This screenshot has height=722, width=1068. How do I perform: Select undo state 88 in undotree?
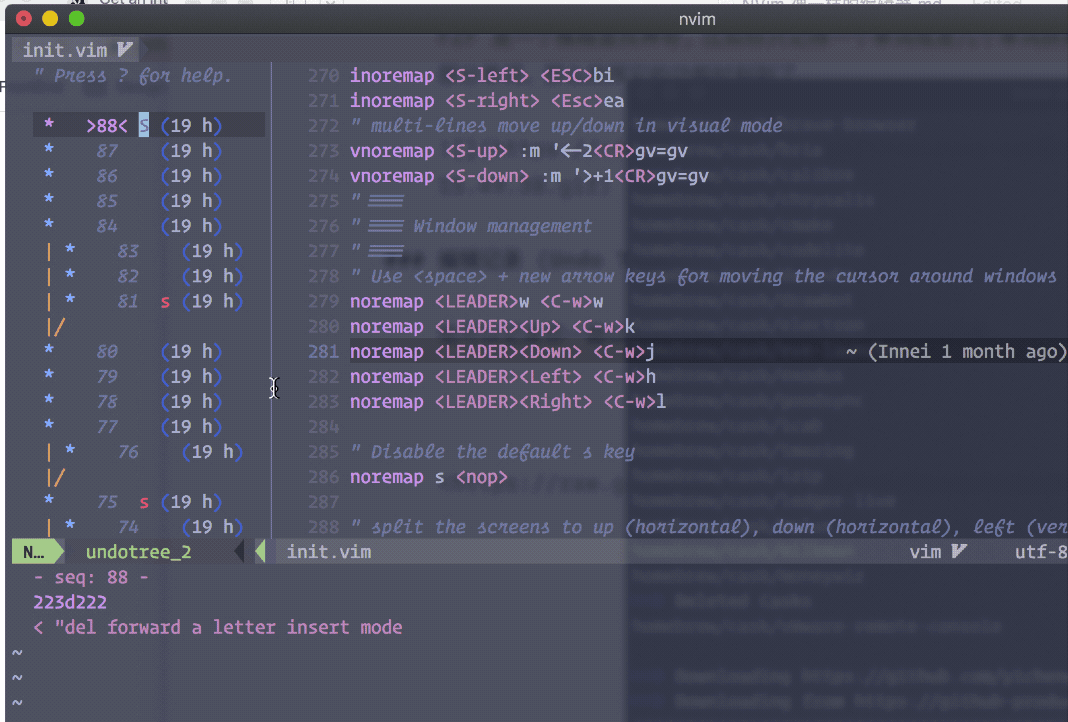tap(148, 125)
